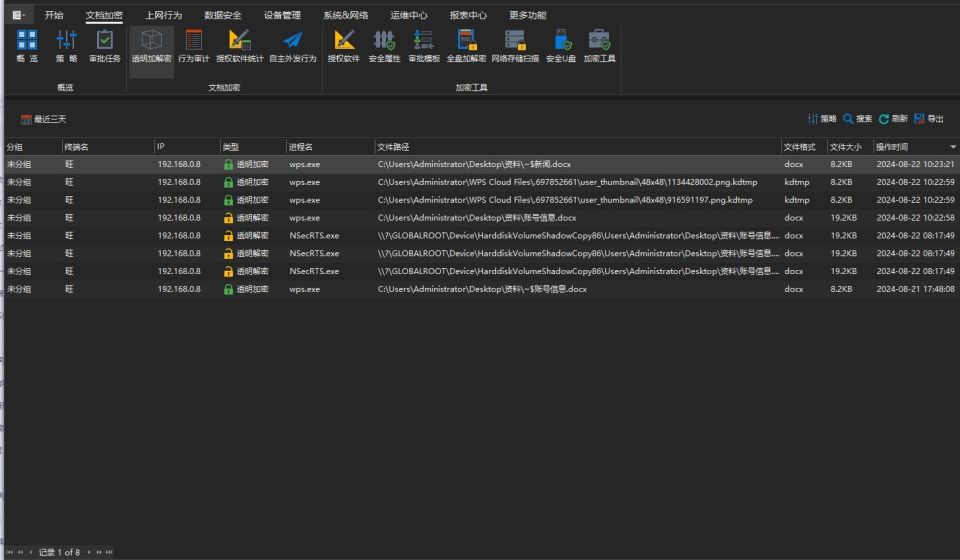The image size is (960, 560).
Task: Open the 最近三天 date filter
Action: pyautogui.click(x=43, y=119)
